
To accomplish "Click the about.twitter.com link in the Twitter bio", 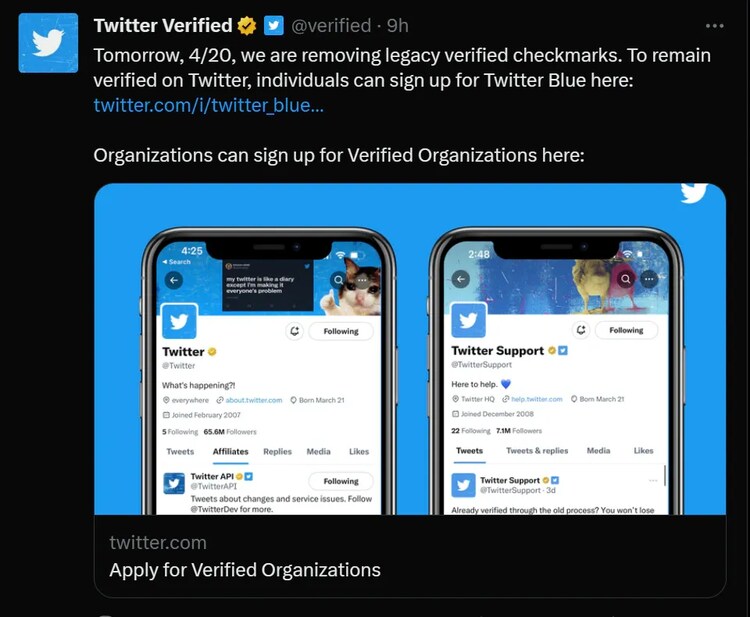I will coord(254,400).
